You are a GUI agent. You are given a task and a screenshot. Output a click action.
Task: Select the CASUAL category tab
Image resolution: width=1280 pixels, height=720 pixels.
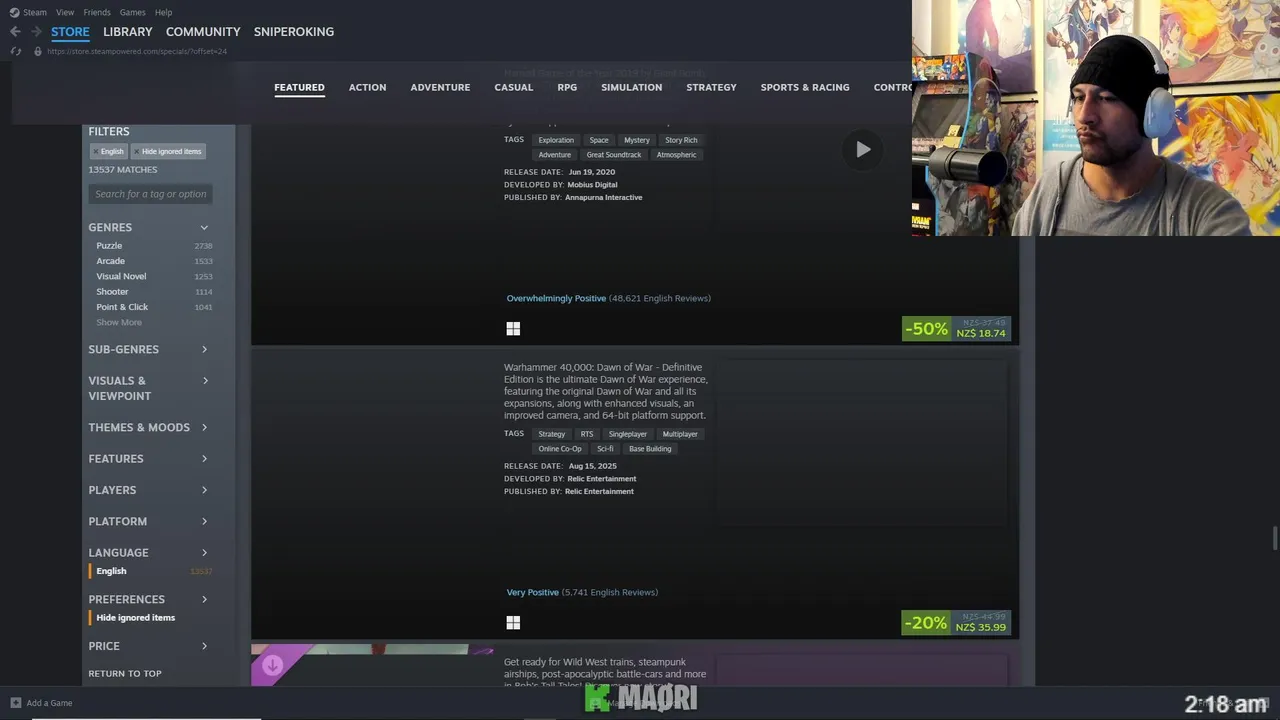[x=514, y=88]
